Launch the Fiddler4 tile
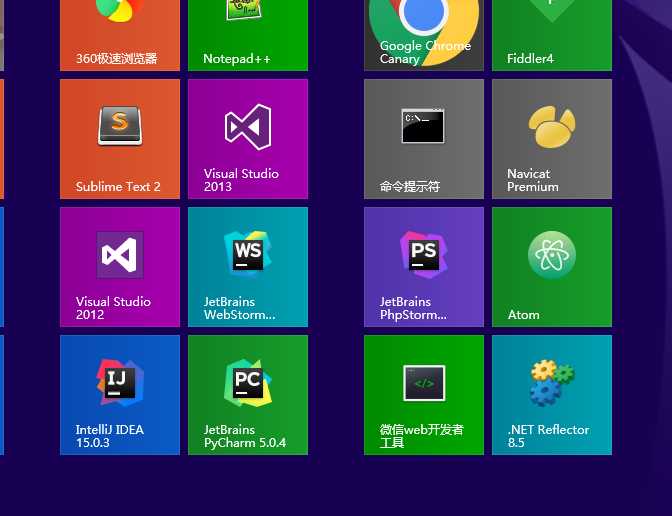 pos(552,35)
